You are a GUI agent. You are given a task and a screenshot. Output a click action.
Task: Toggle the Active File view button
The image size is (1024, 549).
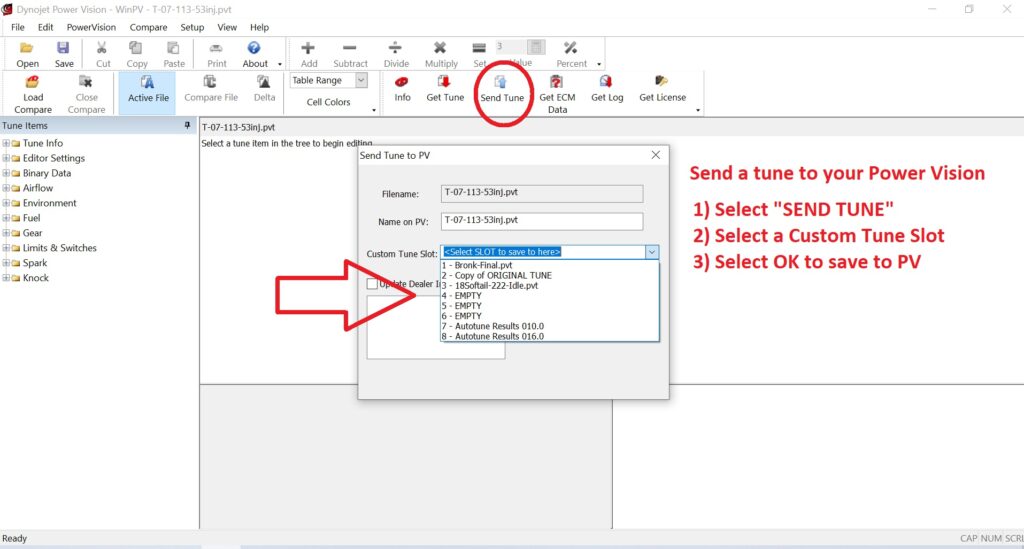pos(148,88)
